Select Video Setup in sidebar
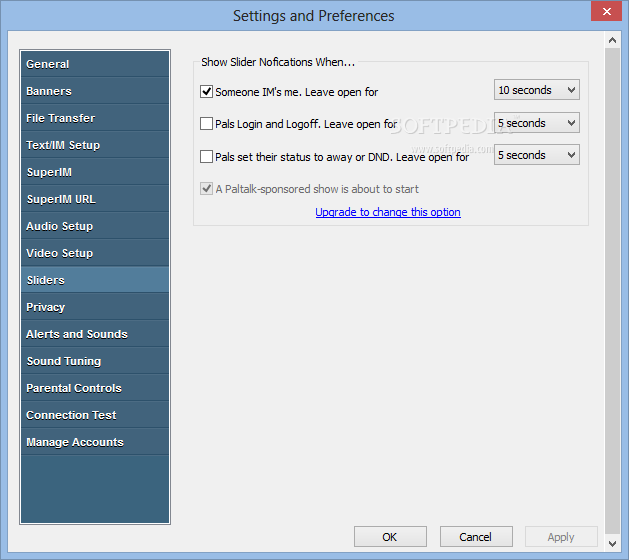The height and width of the screenshot is (560, 629). point(95,253)
